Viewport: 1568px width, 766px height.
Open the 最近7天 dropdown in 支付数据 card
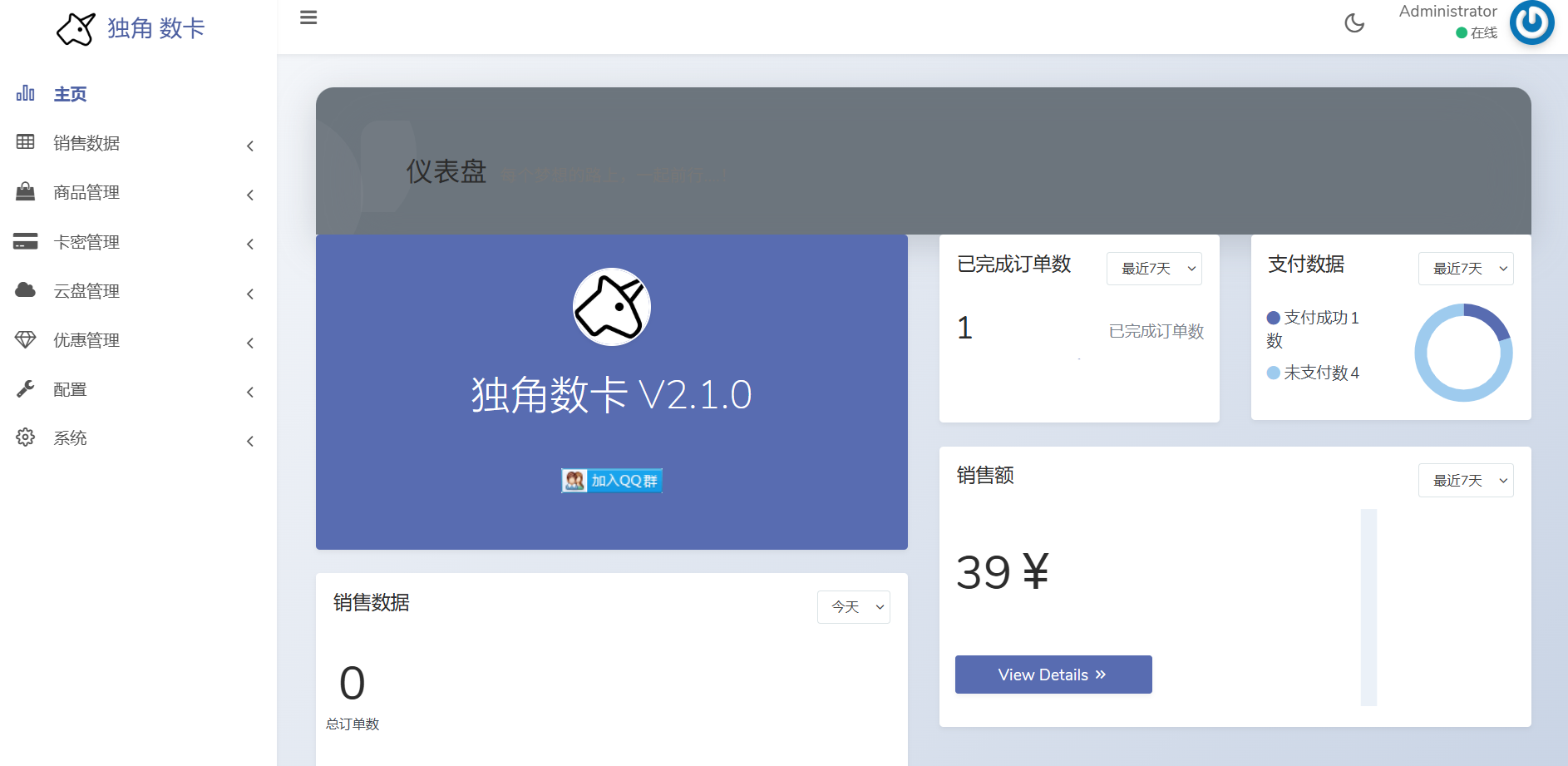[x=1465, y=269]
